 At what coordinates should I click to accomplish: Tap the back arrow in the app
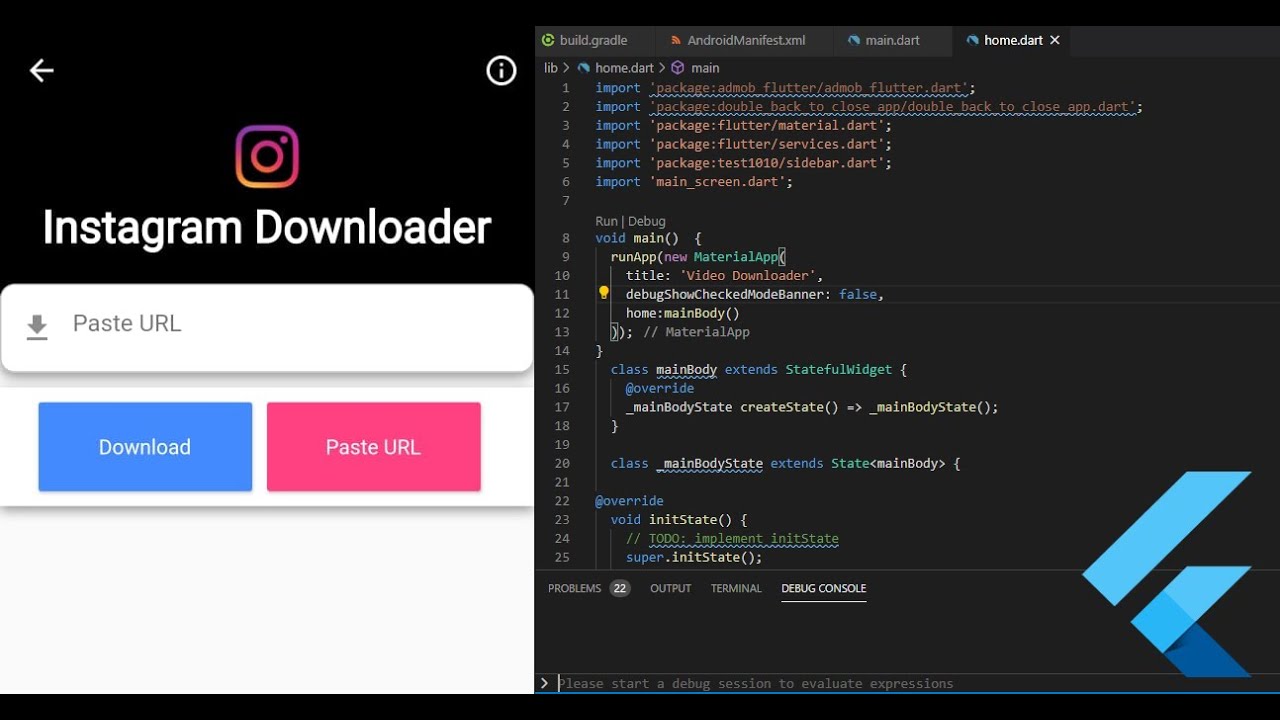point(41,70)
